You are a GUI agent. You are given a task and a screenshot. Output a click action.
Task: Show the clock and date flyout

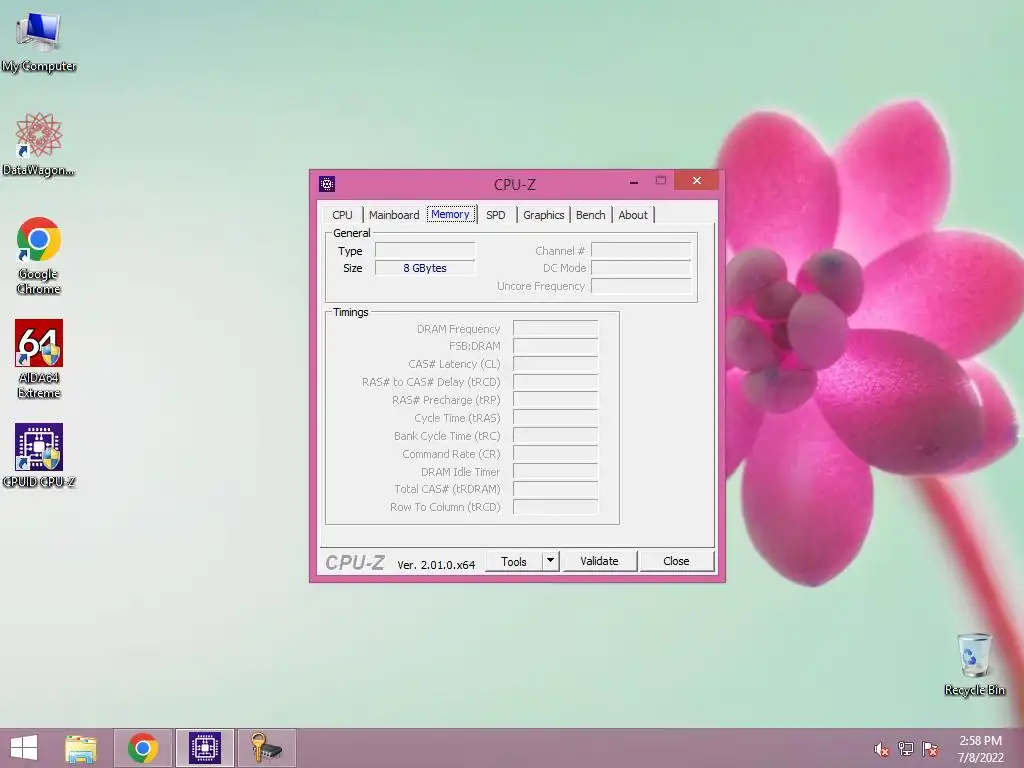[x=980, y=749]
